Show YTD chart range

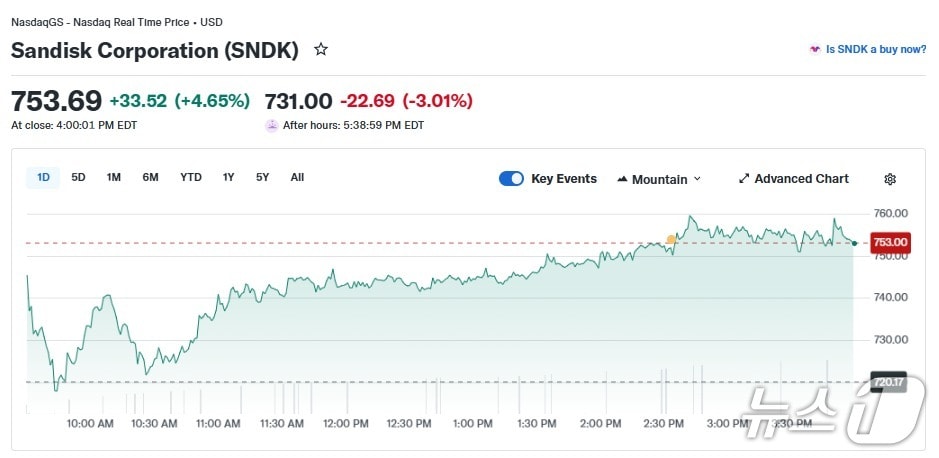[x=190, y=177]
